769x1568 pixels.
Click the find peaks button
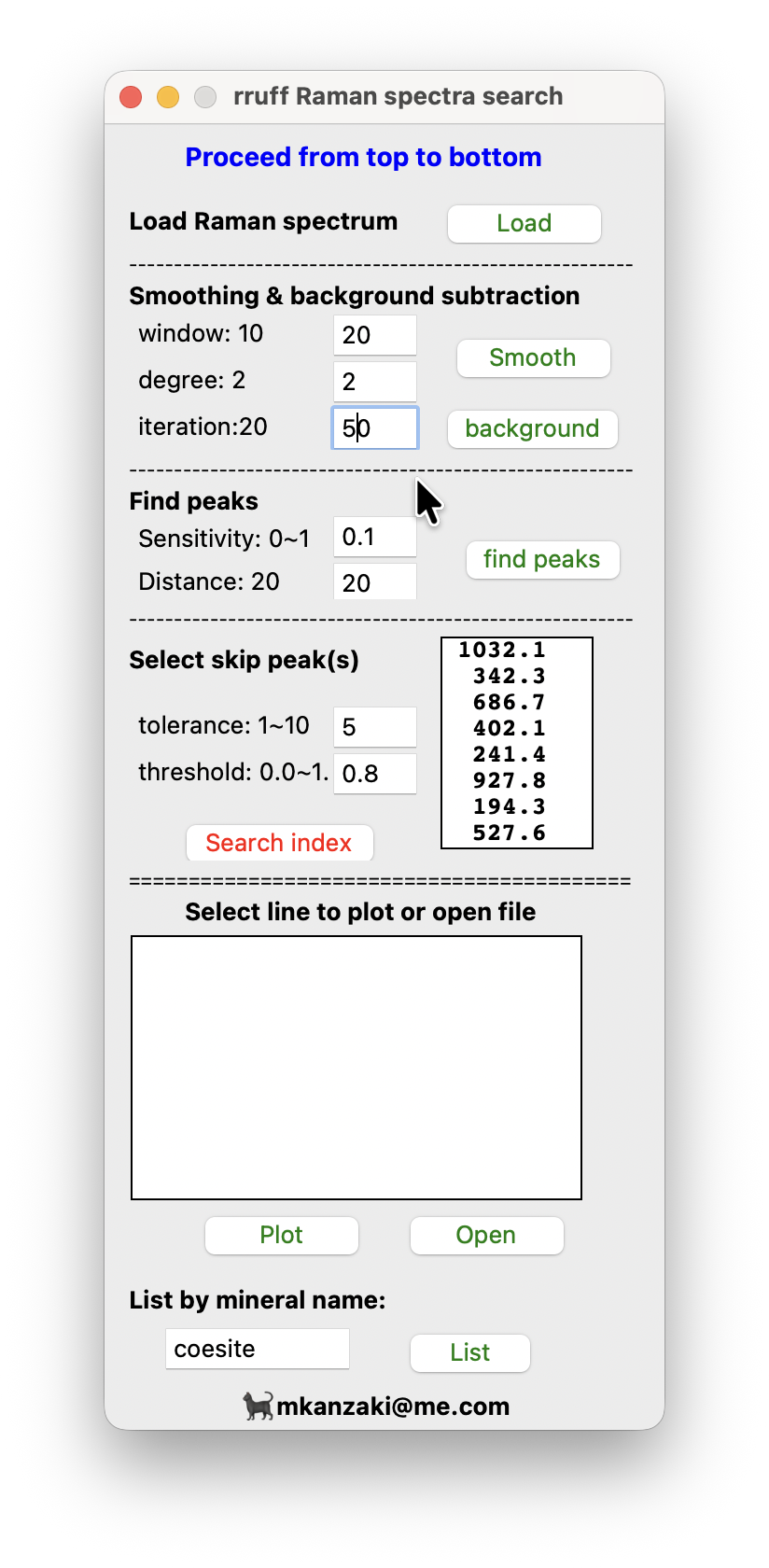542,560
